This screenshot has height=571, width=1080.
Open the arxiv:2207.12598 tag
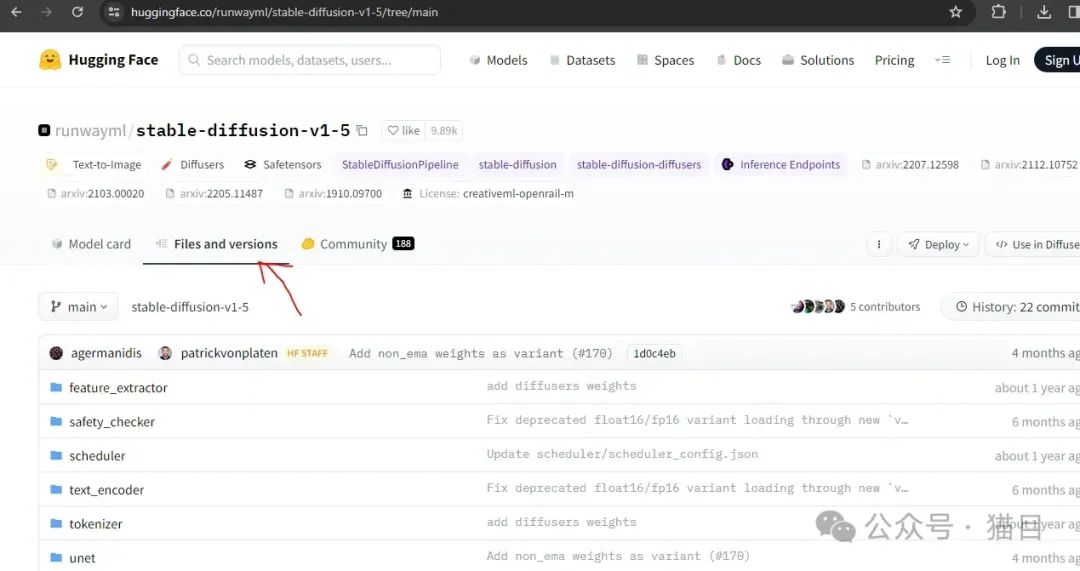(x=910, y=165)
